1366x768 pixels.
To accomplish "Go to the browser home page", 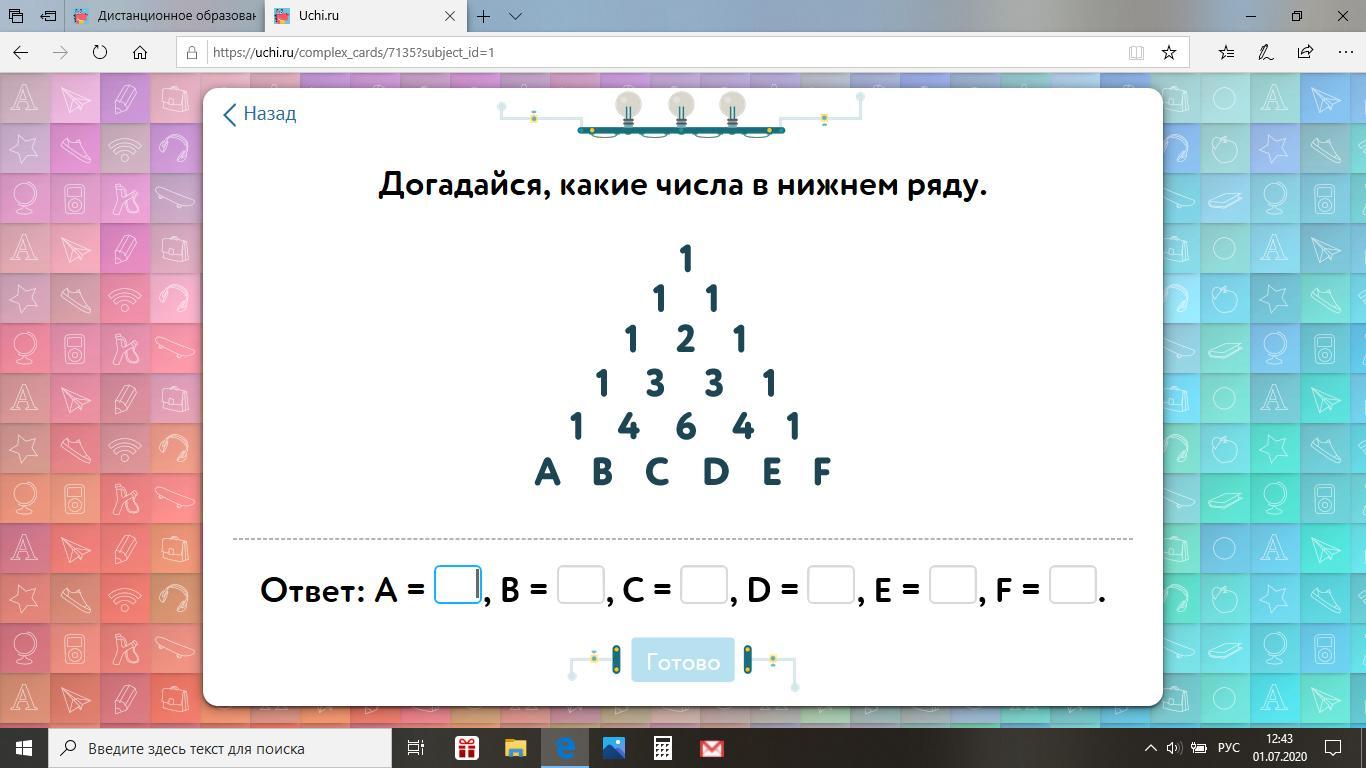I will 140,52.
